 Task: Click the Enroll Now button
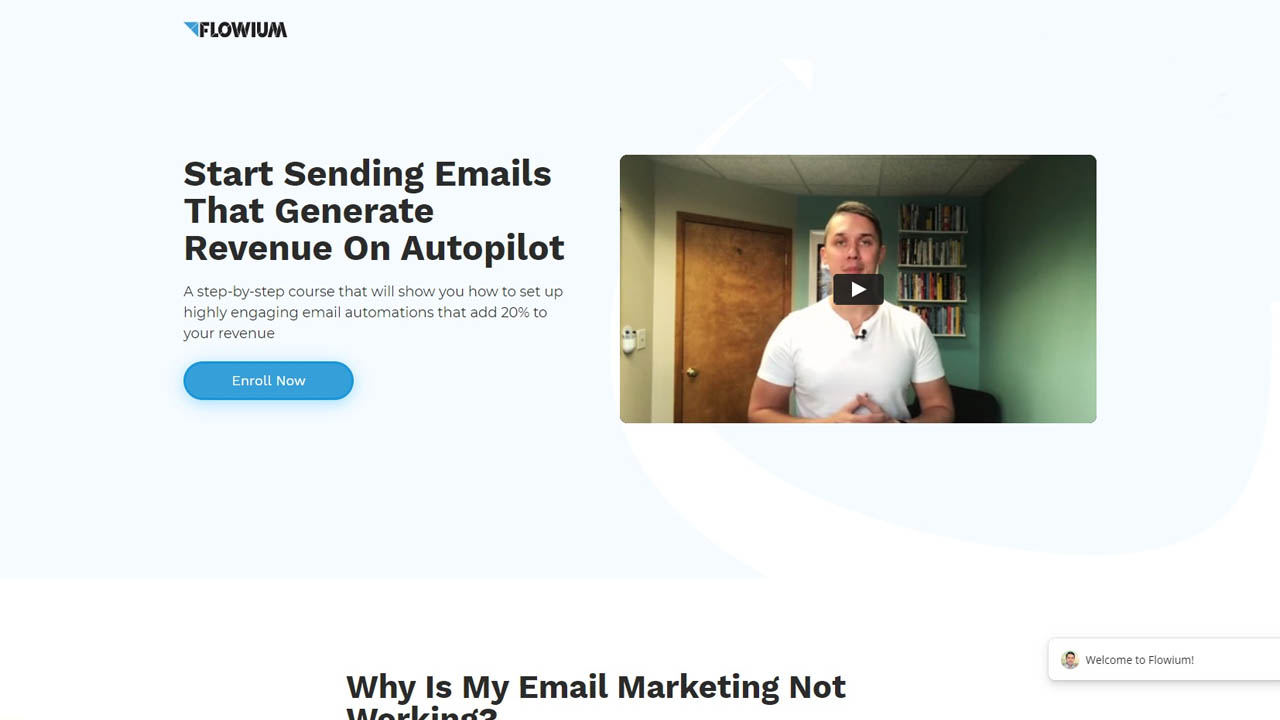tap(268, 380)
